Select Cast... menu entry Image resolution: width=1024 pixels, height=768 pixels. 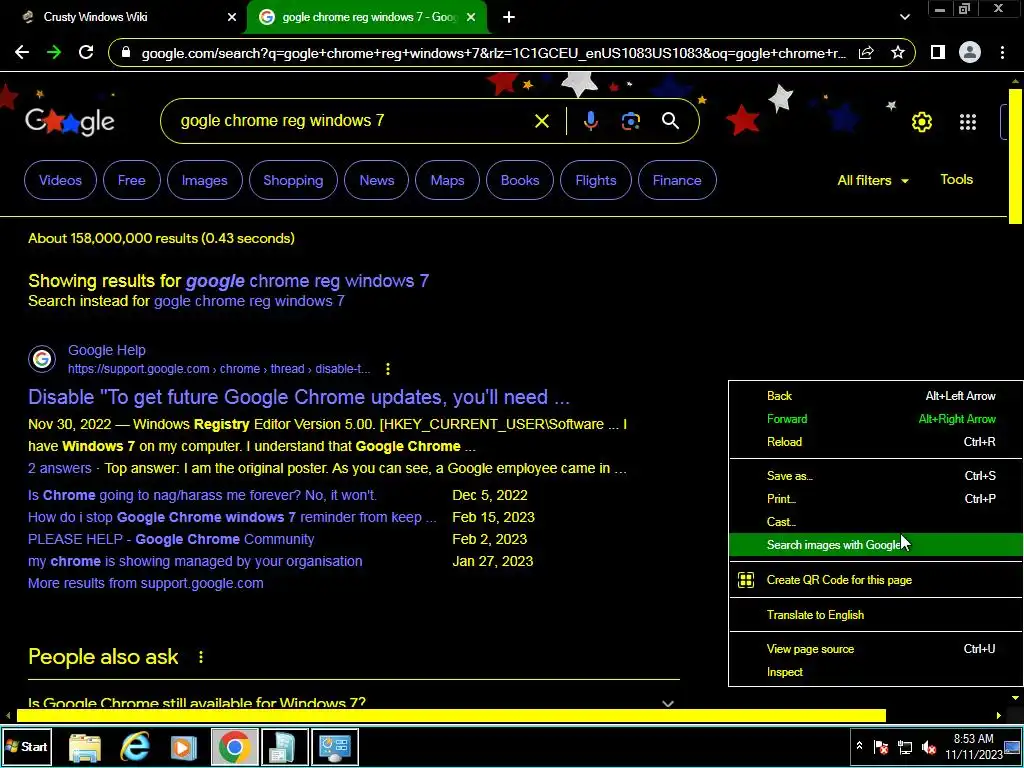coord(876,522)
